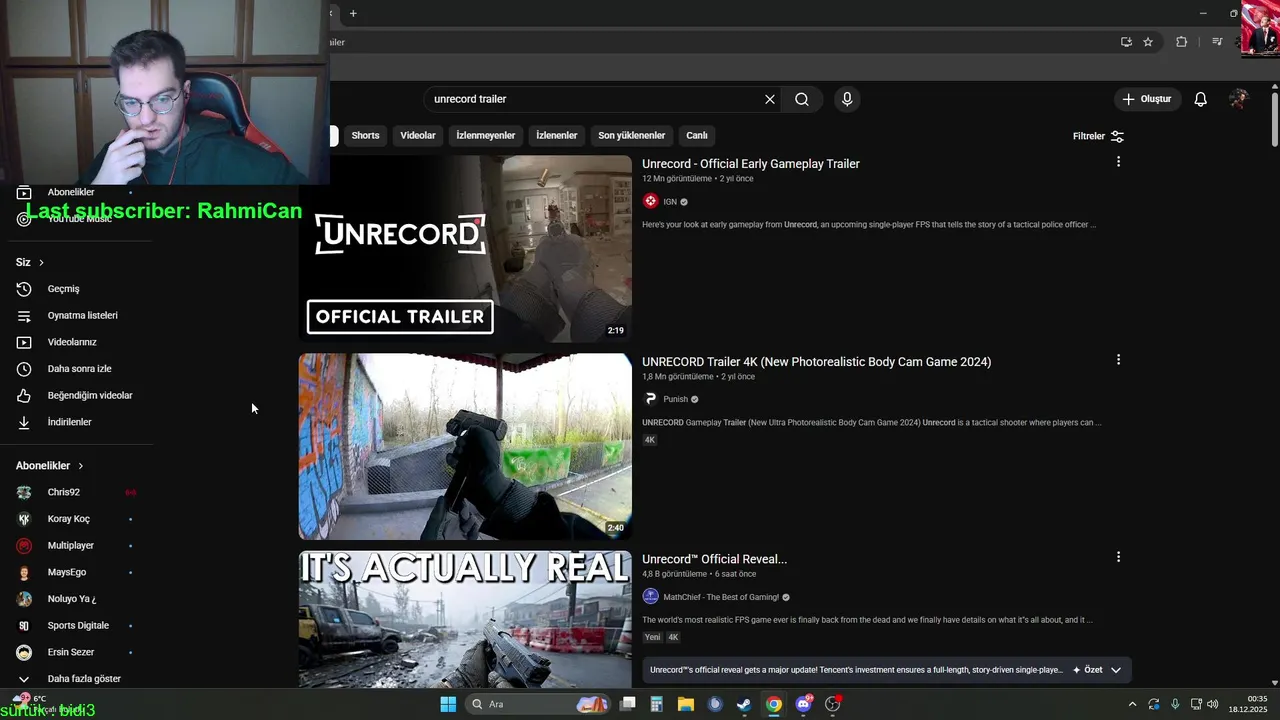Open YouTube notifications bell
Screen dimensions: 1280x720
tap(1201, 99)
